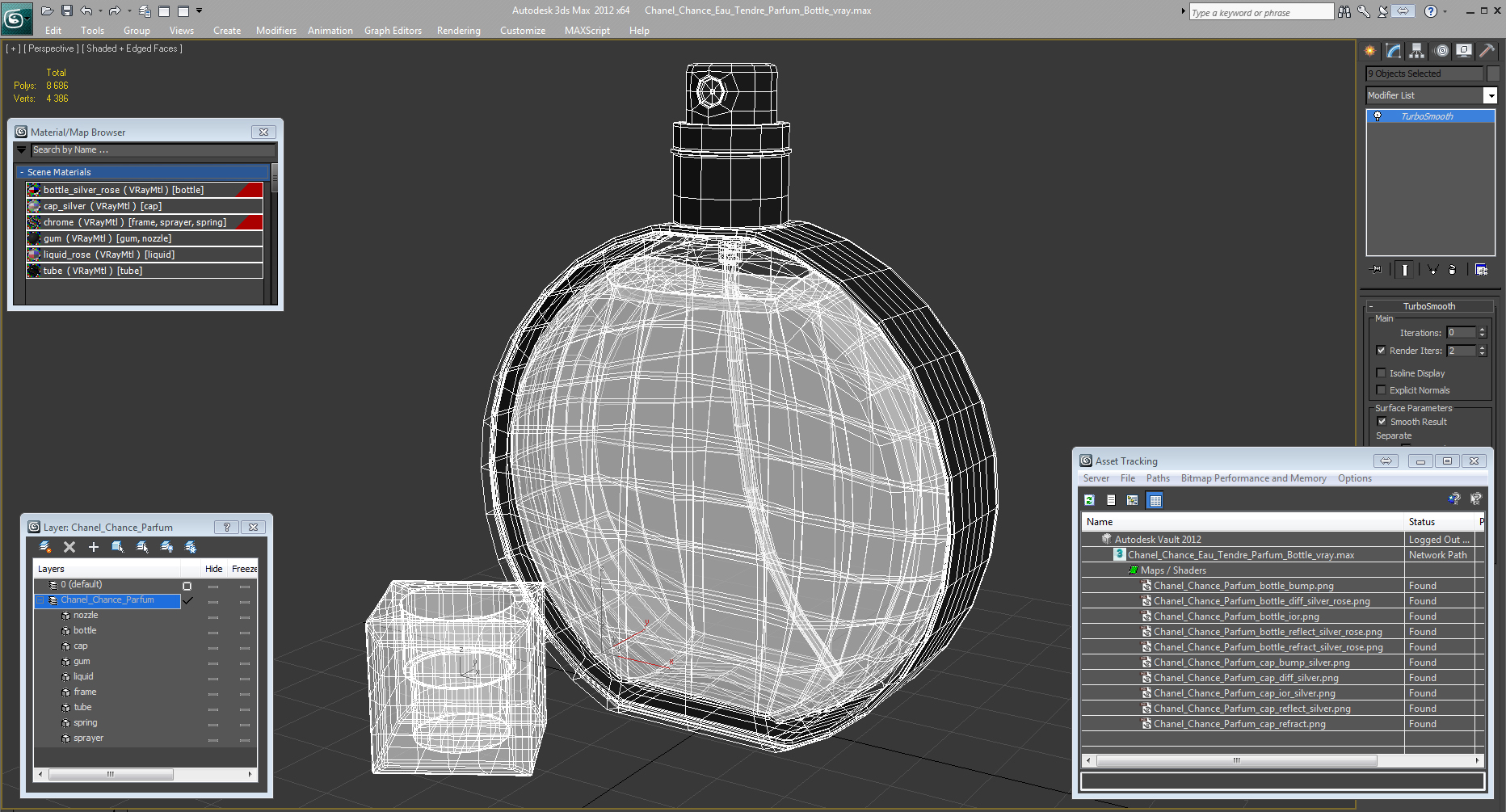Open the Hierarchy command panel tab

point(1416,51)
